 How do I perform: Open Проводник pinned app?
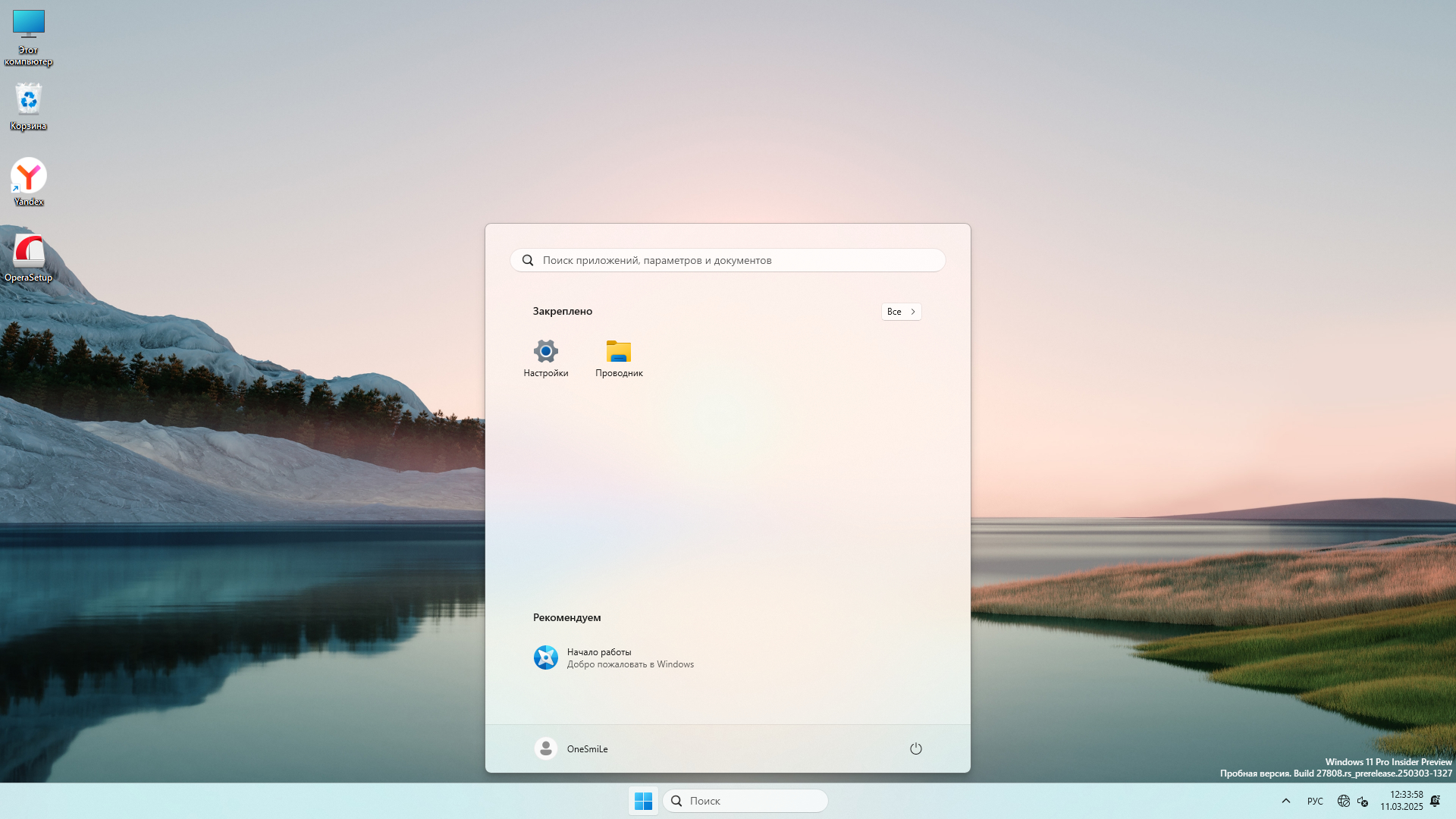pyautogui.click(x=619, y=358)
